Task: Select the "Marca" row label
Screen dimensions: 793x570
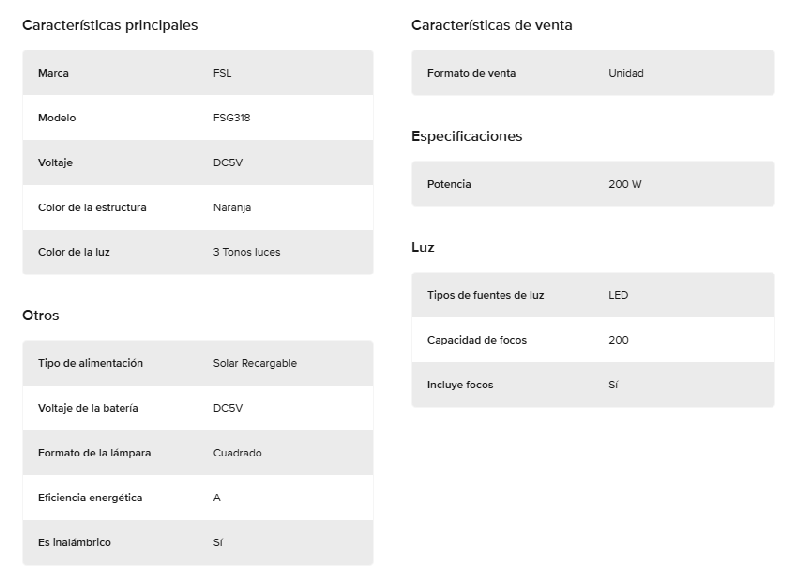Action: point(53,73)
